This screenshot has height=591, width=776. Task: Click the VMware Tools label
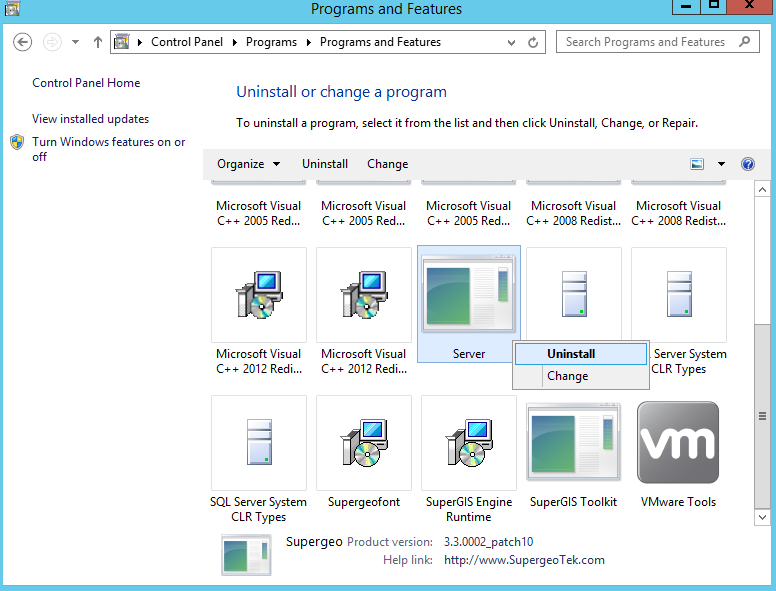pos(679,502)
